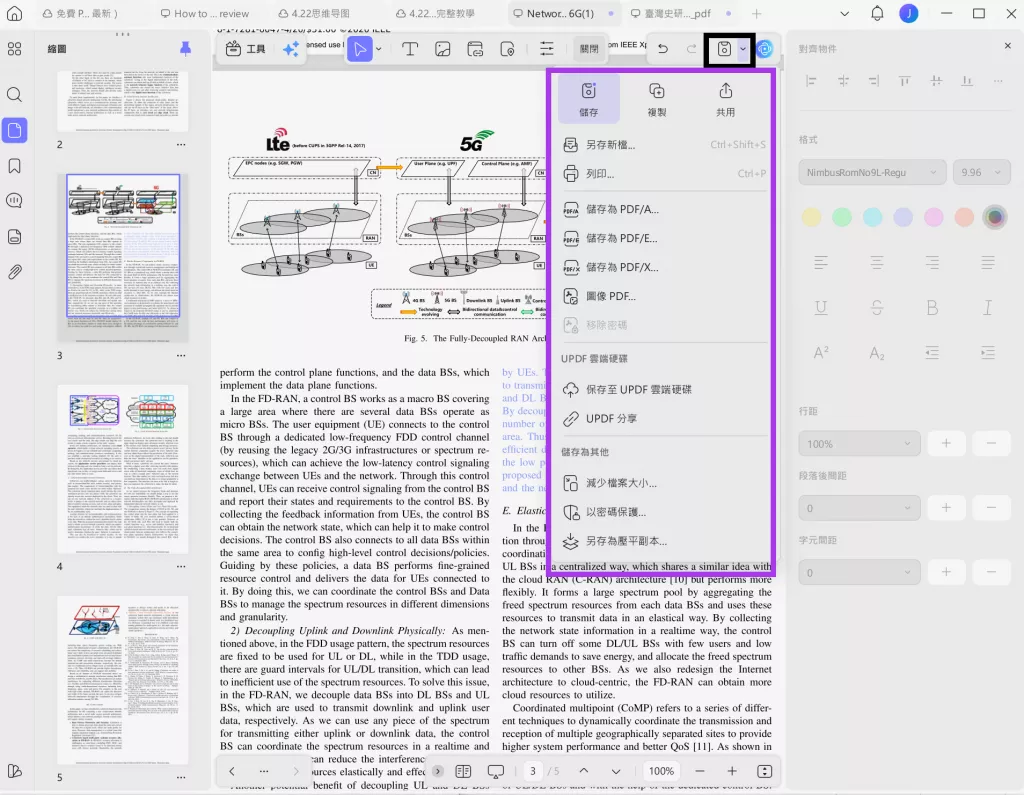
Task: Open the comments sidebar icon
Action: tap(14, 201)
